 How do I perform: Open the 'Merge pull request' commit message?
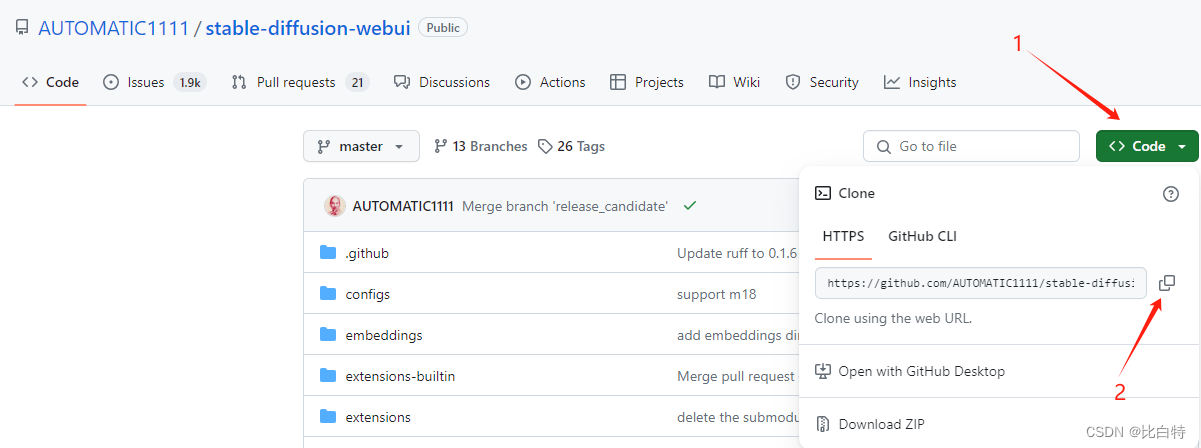pos(736,376)
